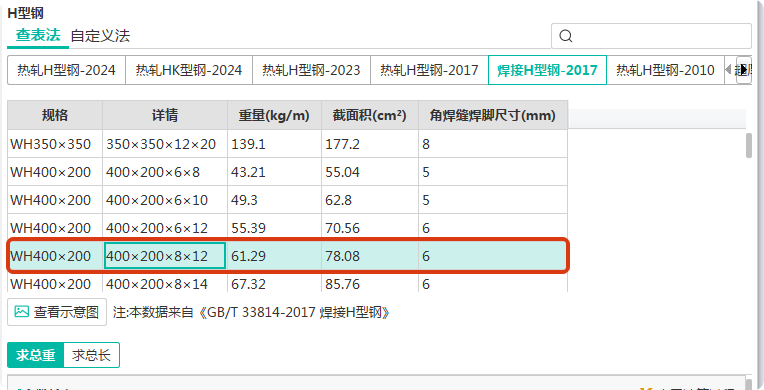Click the left arrow to scroll tabs back
Image resolution: width=764 pixels, height=390 pixels.
click(728, 70)
